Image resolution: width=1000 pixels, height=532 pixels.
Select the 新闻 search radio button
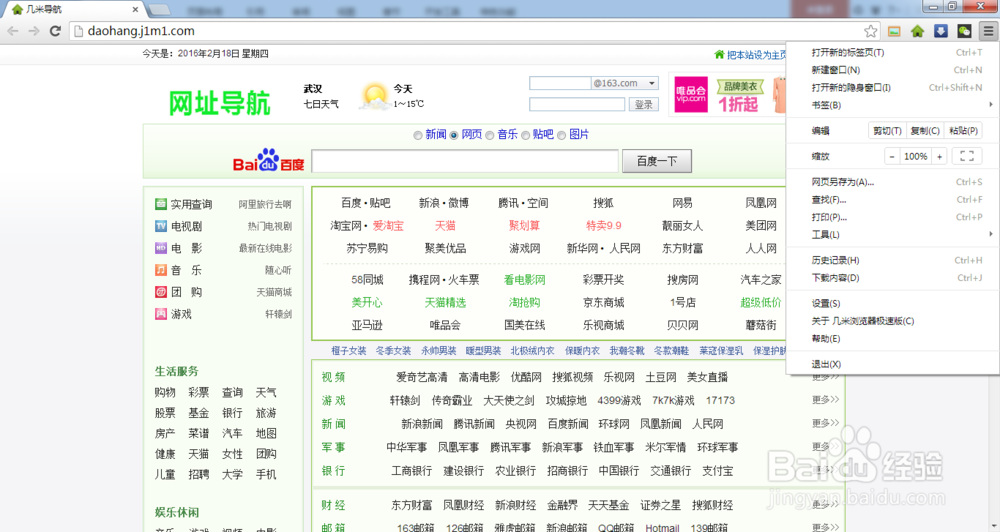coord(418,135)
